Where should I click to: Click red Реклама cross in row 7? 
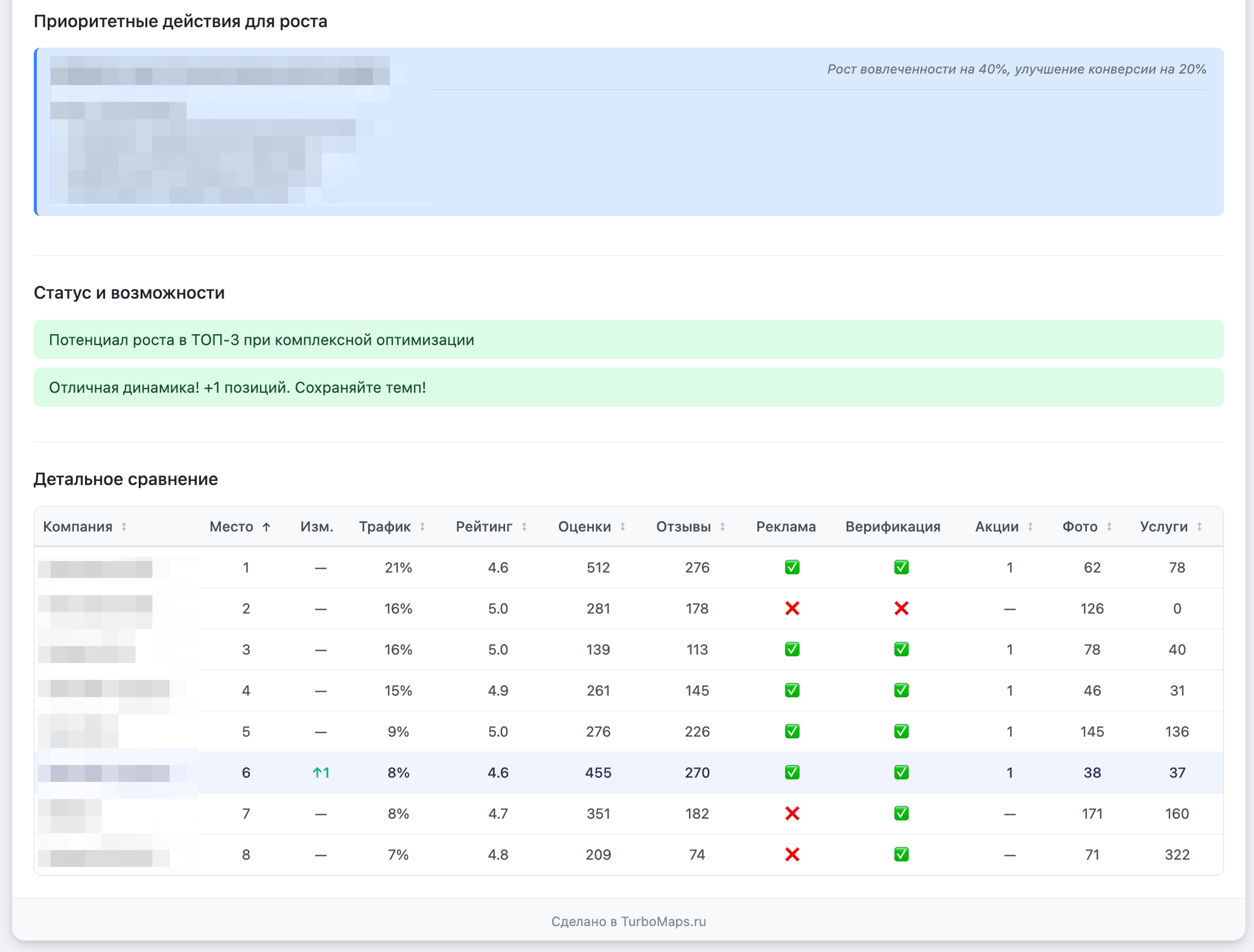792,814
